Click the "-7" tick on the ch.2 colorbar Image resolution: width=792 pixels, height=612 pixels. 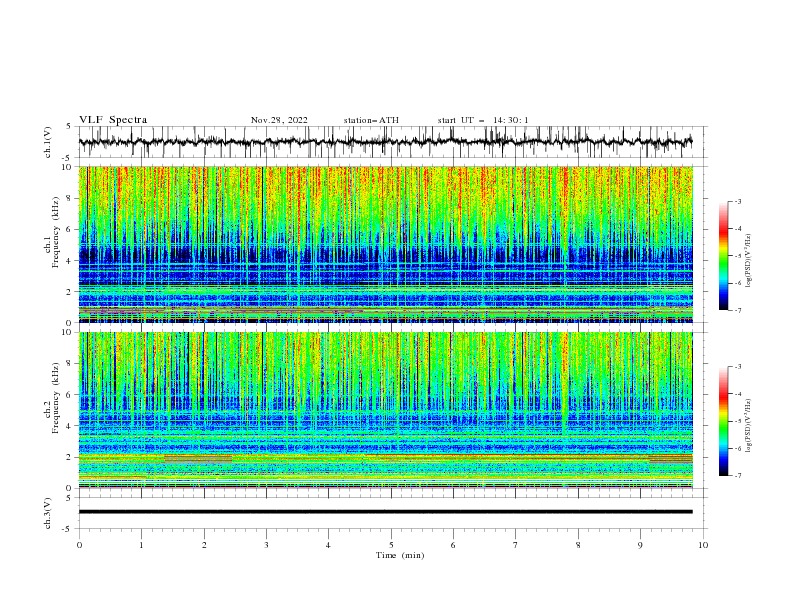(738, 476)
